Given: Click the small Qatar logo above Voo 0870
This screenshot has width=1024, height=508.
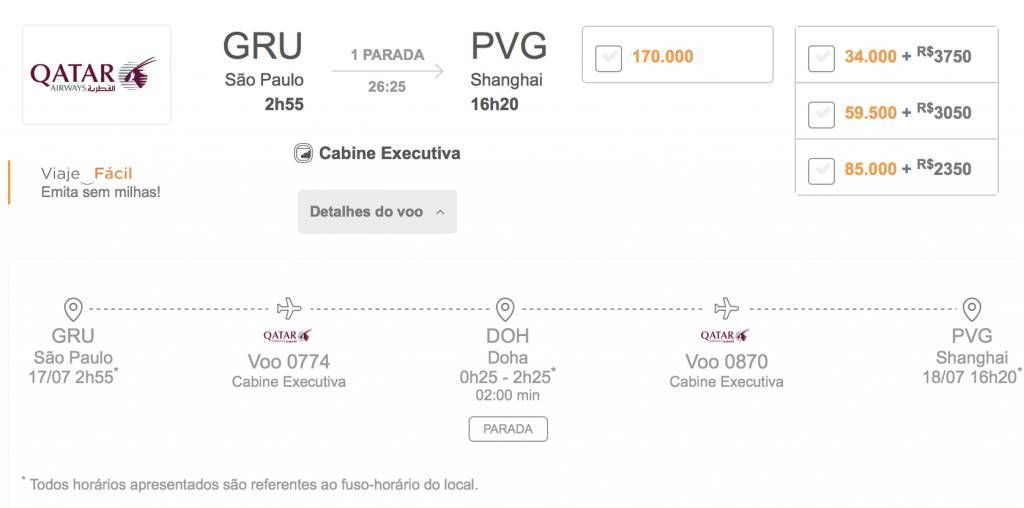Looking at the screenshot, I should [726, 336].
